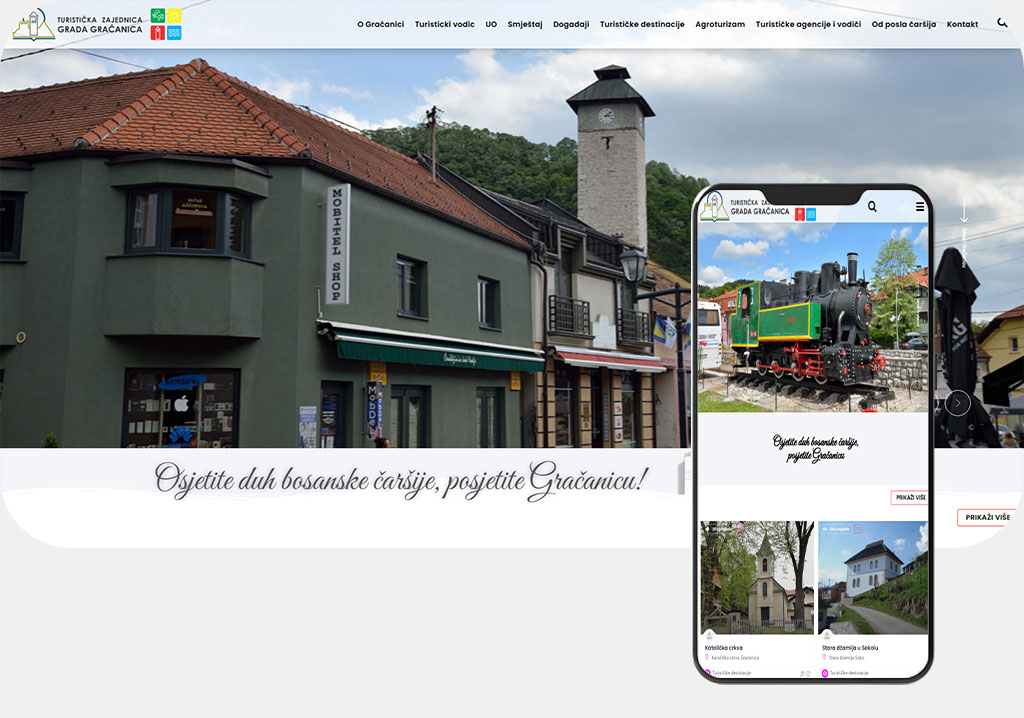
Task: Expand the Turističke destinacije menu
Action: coord(642,24)
